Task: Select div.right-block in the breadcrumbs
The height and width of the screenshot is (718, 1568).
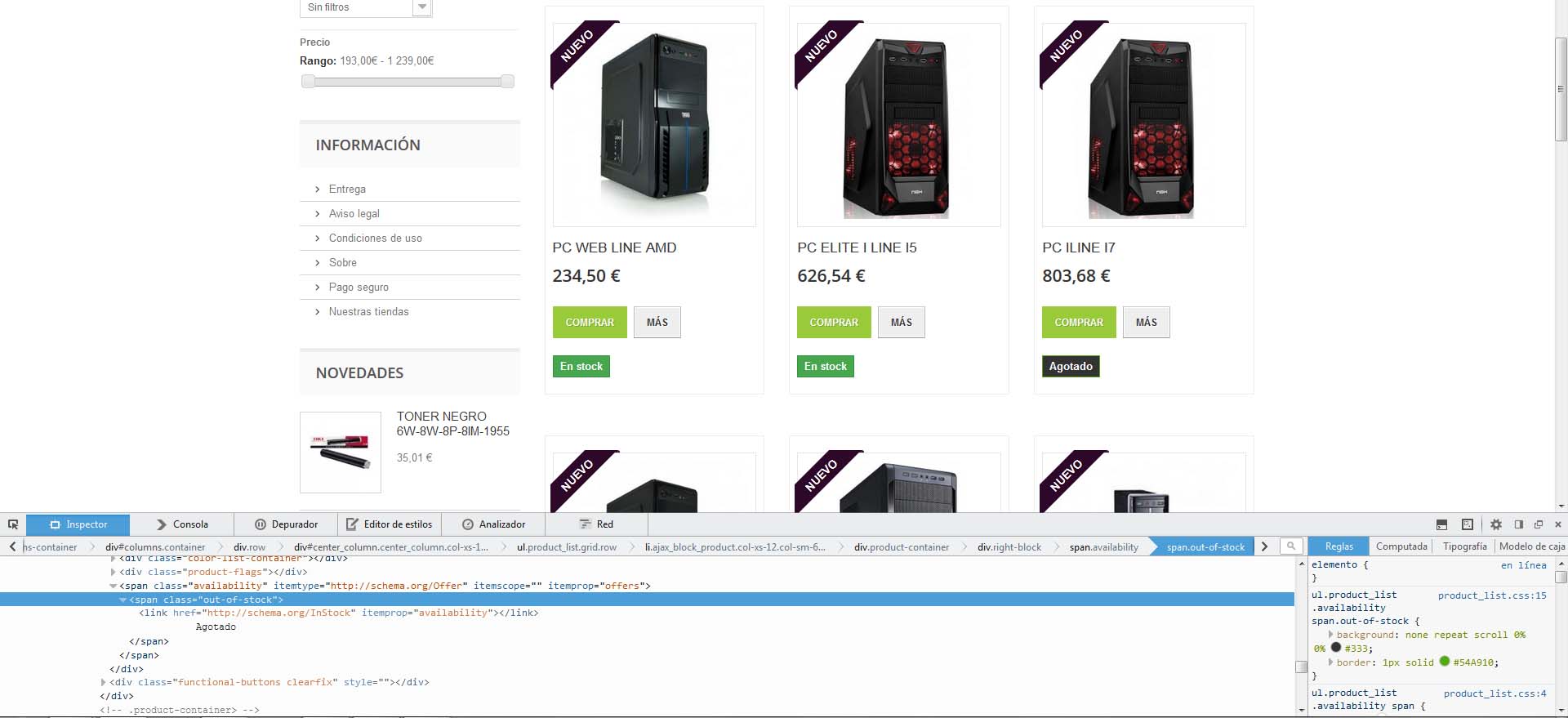Action: point(1009,547)
